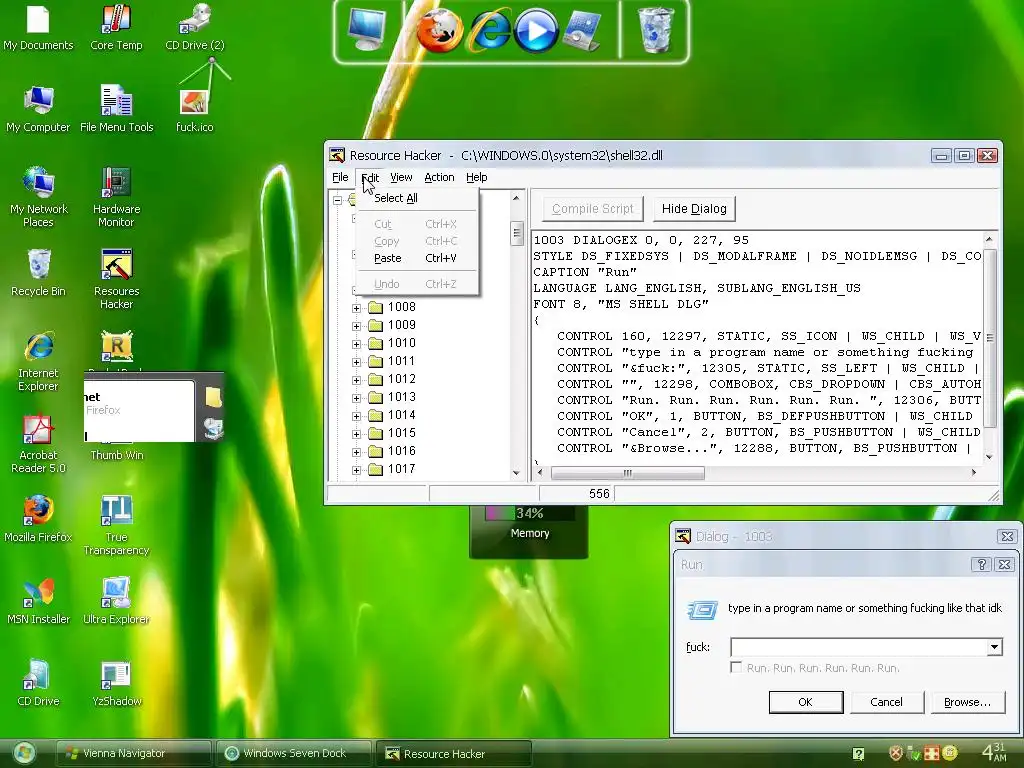
Task: Open the CD Drive desktop shortcut
Action: point(38,683)
